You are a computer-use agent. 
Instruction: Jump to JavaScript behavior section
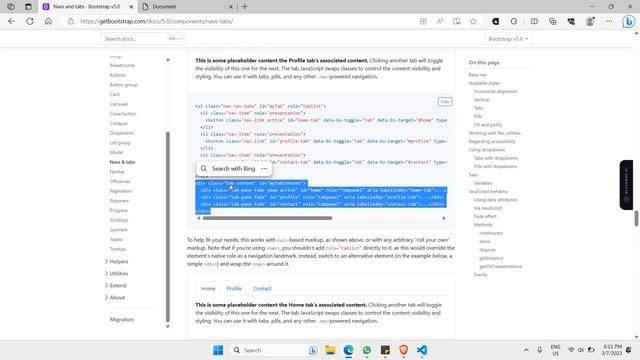488,191
